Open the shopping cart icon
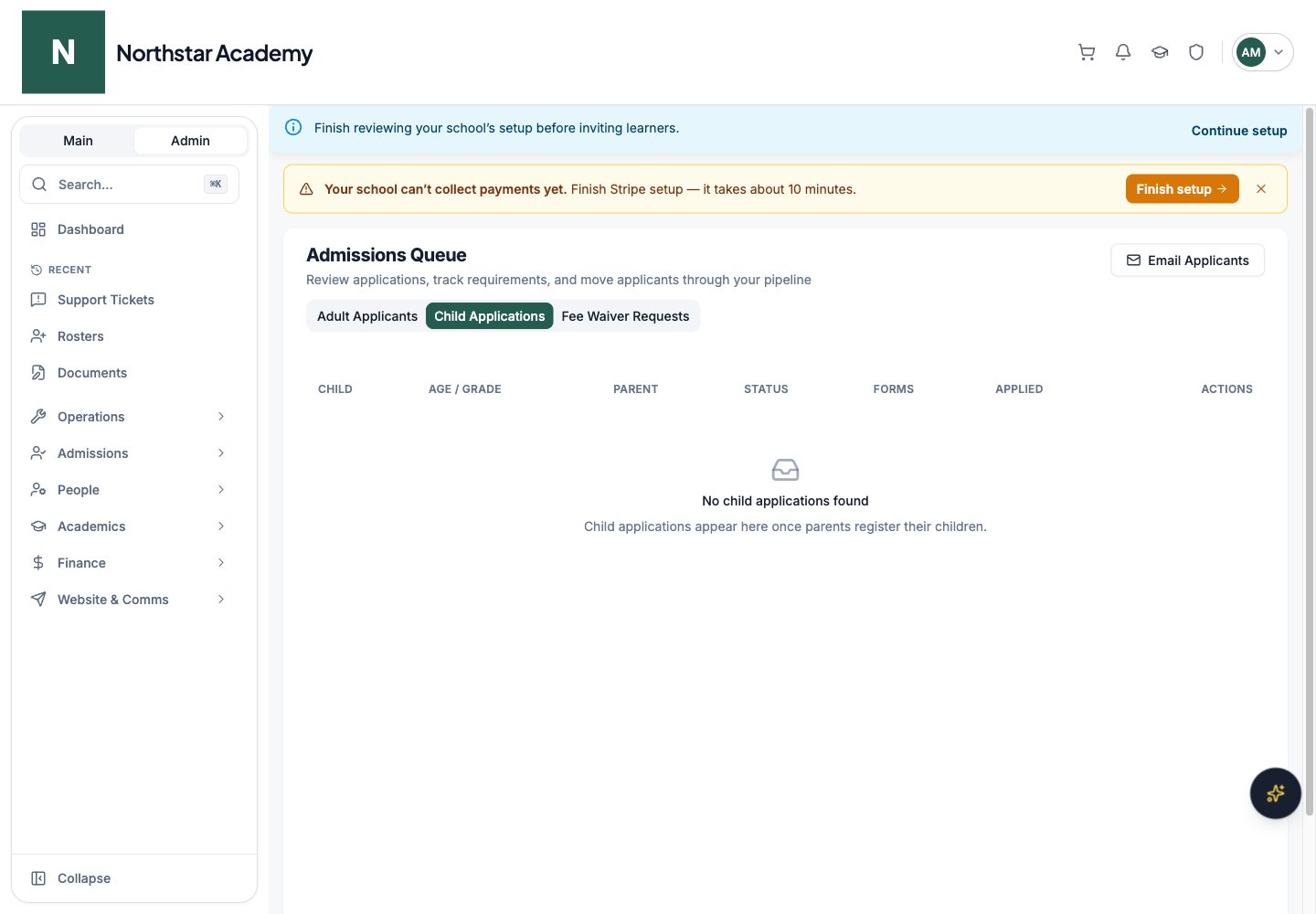1316x914 pixels. click(1087, 52)
